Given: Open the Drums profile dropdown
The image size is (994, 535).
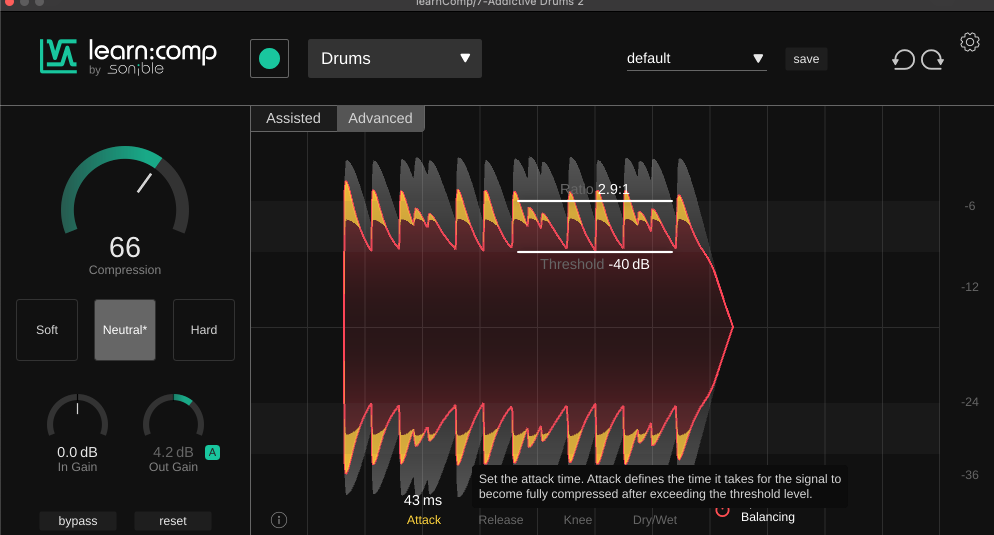Looking at the screenshot, I should click(395, 59).
